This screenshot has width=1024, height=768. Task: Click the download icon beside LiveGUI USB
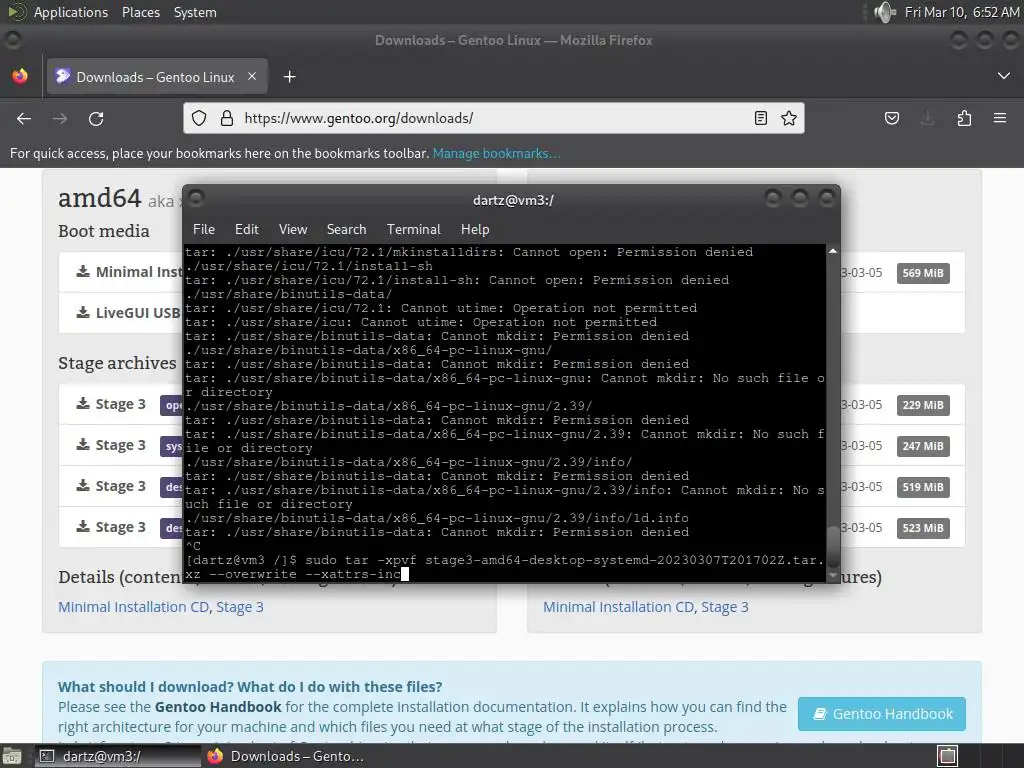click(x=83, y=312)
